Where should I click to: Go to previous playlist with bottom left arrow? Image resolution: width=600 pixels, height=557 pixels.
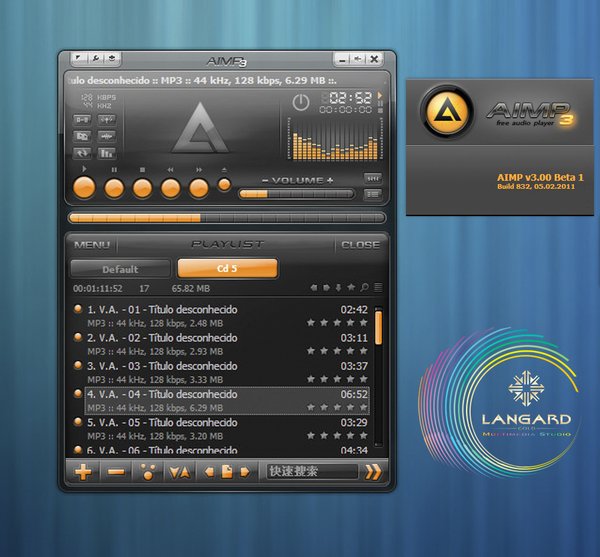(x=209, y=472)
